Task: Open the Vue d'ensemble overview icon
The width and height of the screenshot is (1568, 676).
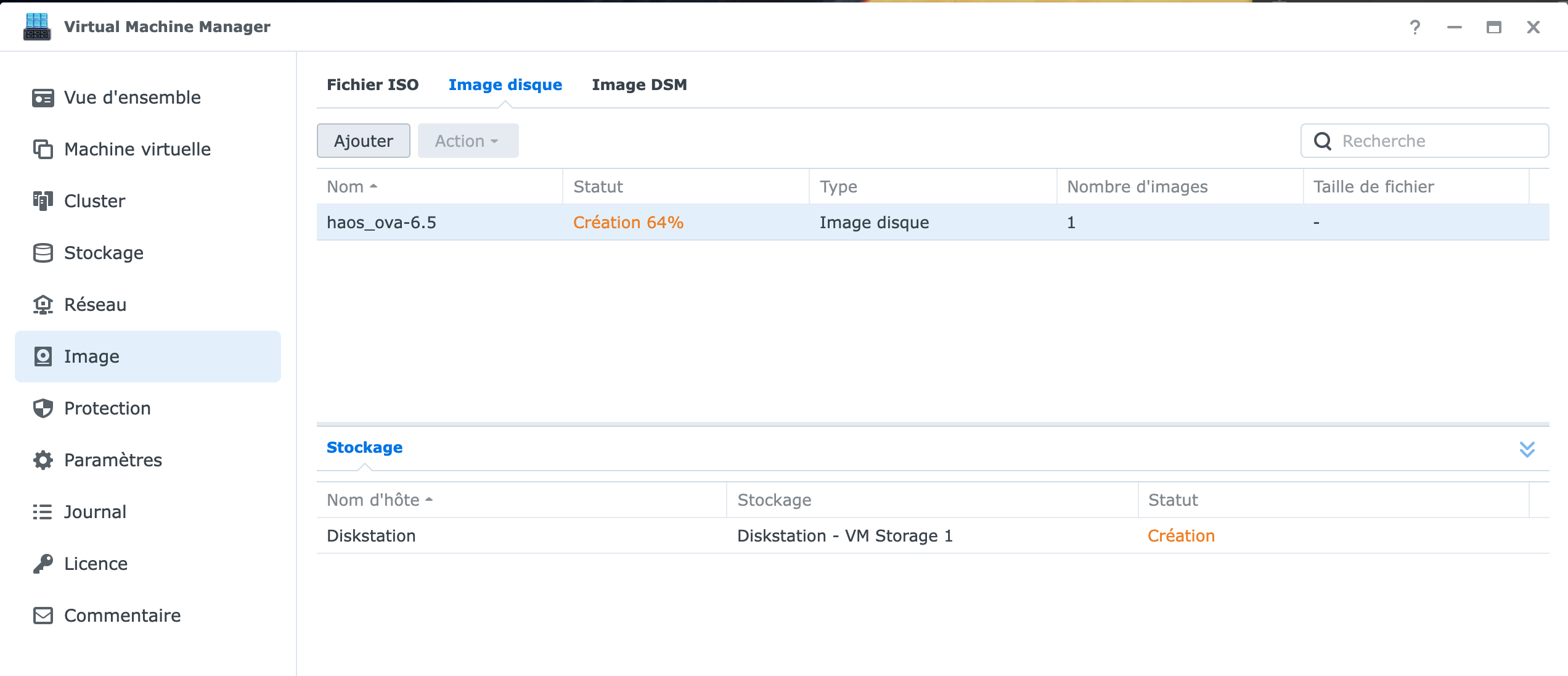Action: coord(43,97)
